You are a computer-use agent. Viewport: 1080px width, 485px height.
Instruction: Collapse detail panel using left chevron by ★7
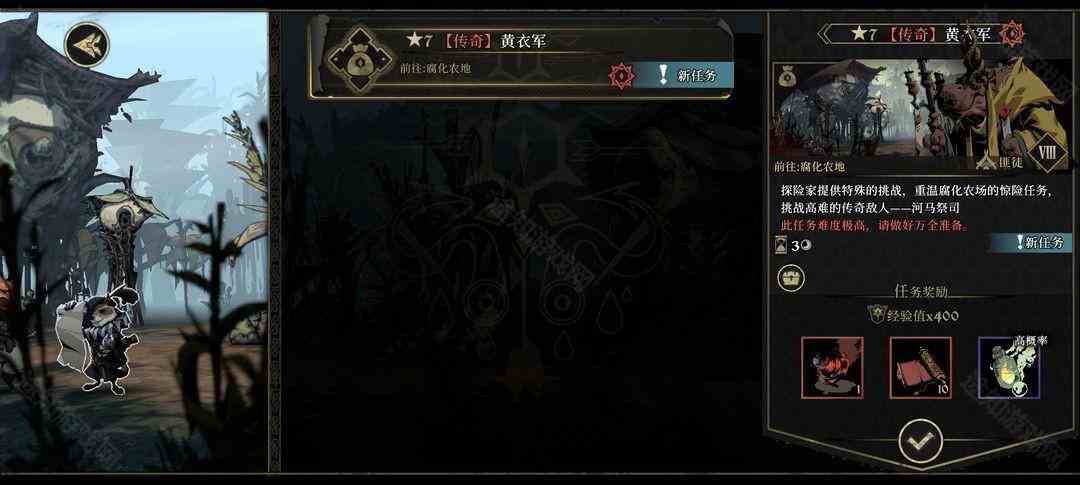(822, 34)
